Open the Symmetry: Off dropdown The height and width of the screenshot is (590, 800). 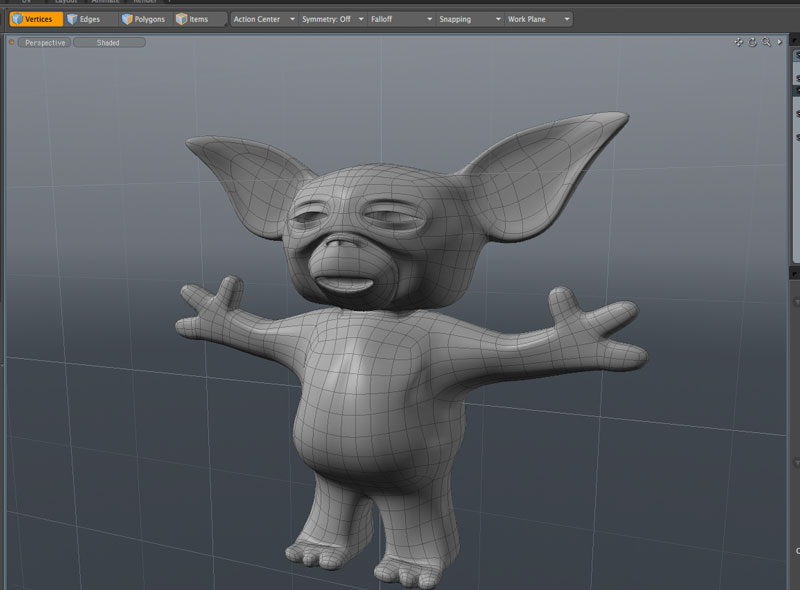click(x=332, y=19)
